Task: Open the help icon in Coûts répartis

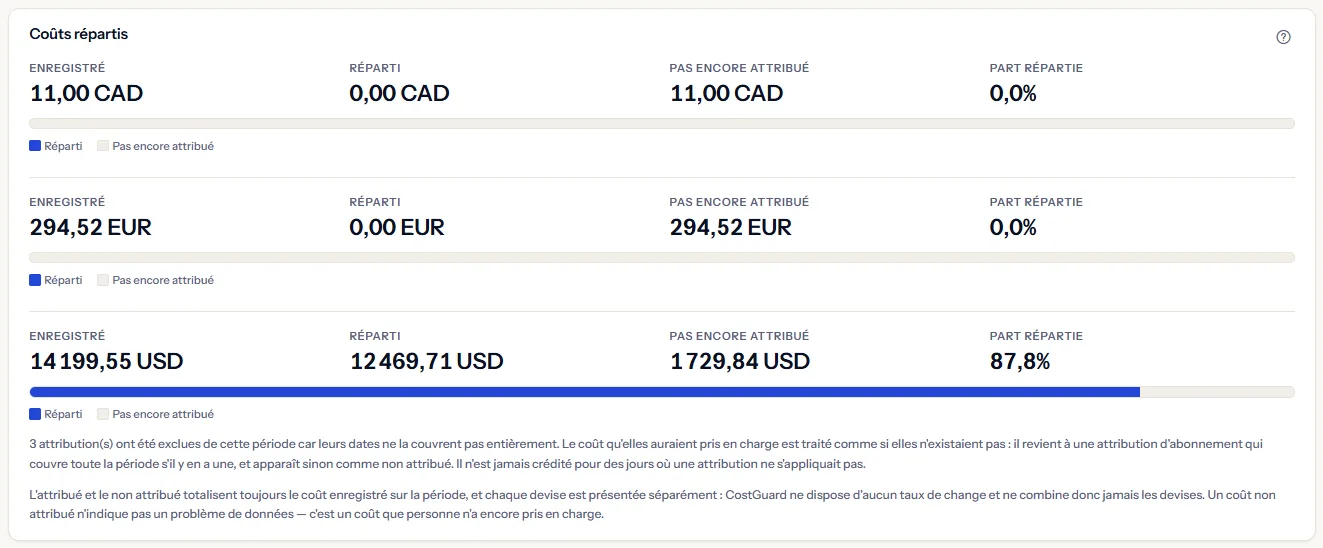Action: pos(1284,37)
